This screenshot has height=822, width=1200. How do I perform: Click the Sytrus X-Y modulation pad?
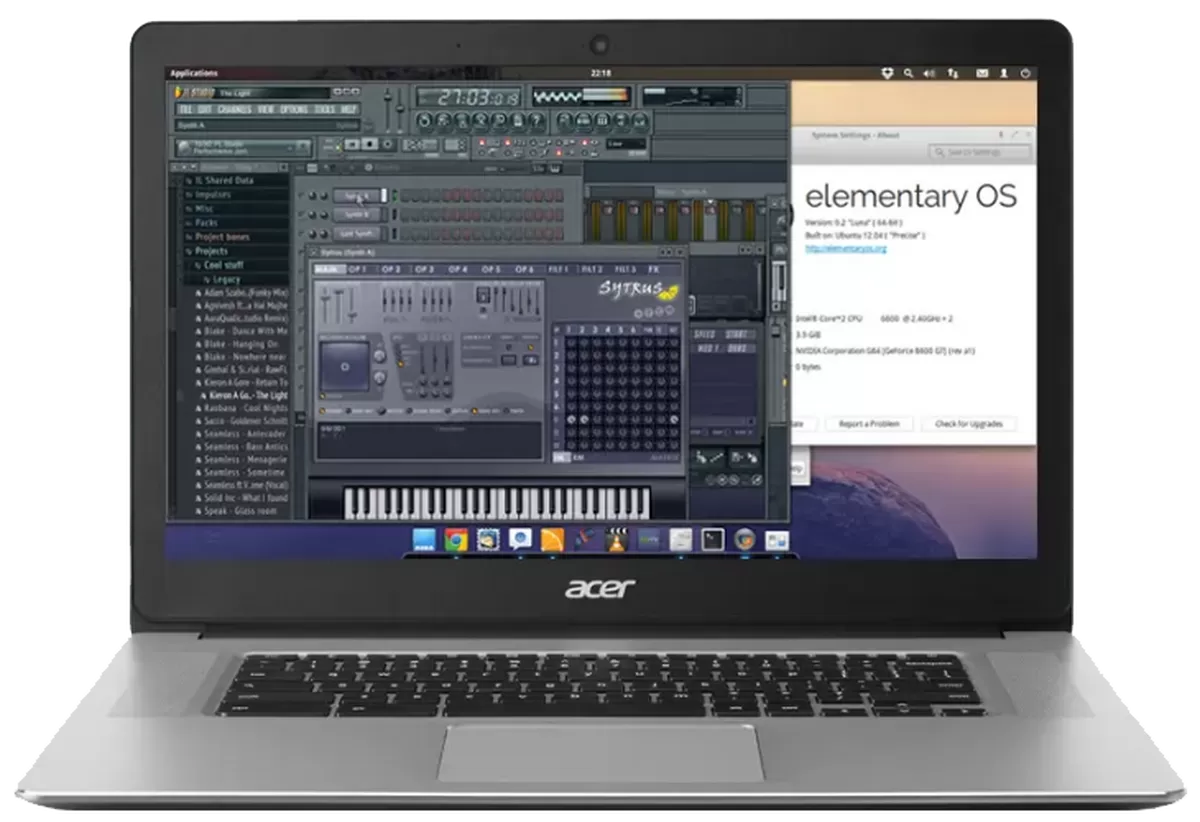coord(344,368)
